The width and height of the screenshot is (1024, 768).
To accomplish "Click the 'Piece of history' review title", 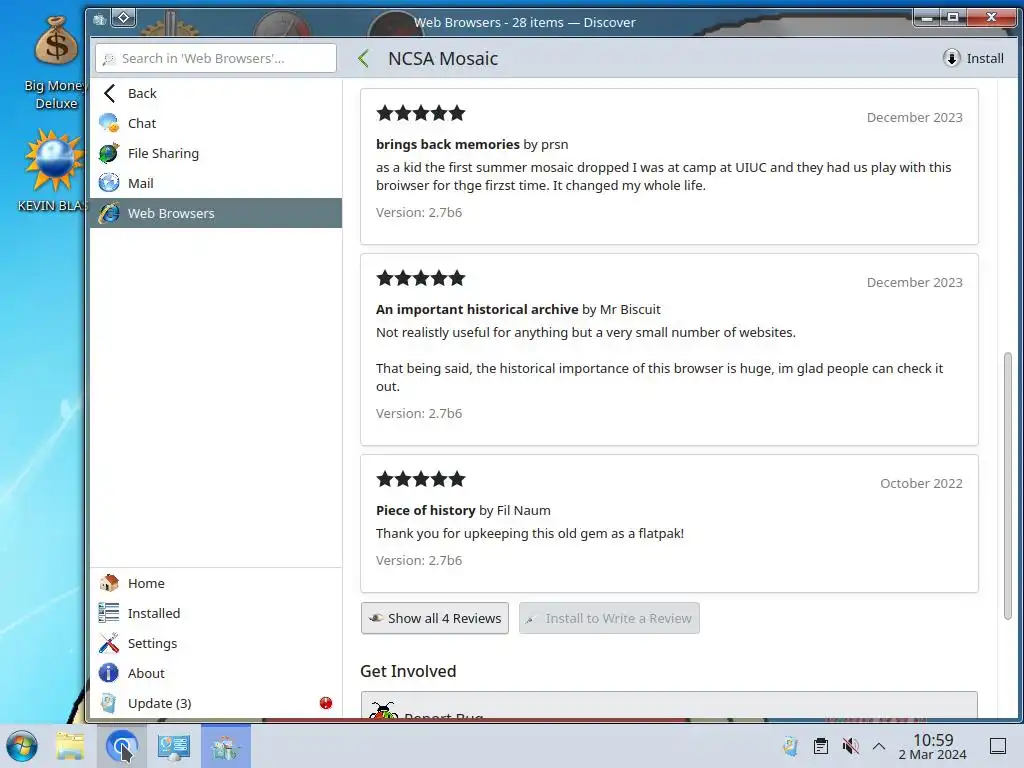I will point(425,510).
